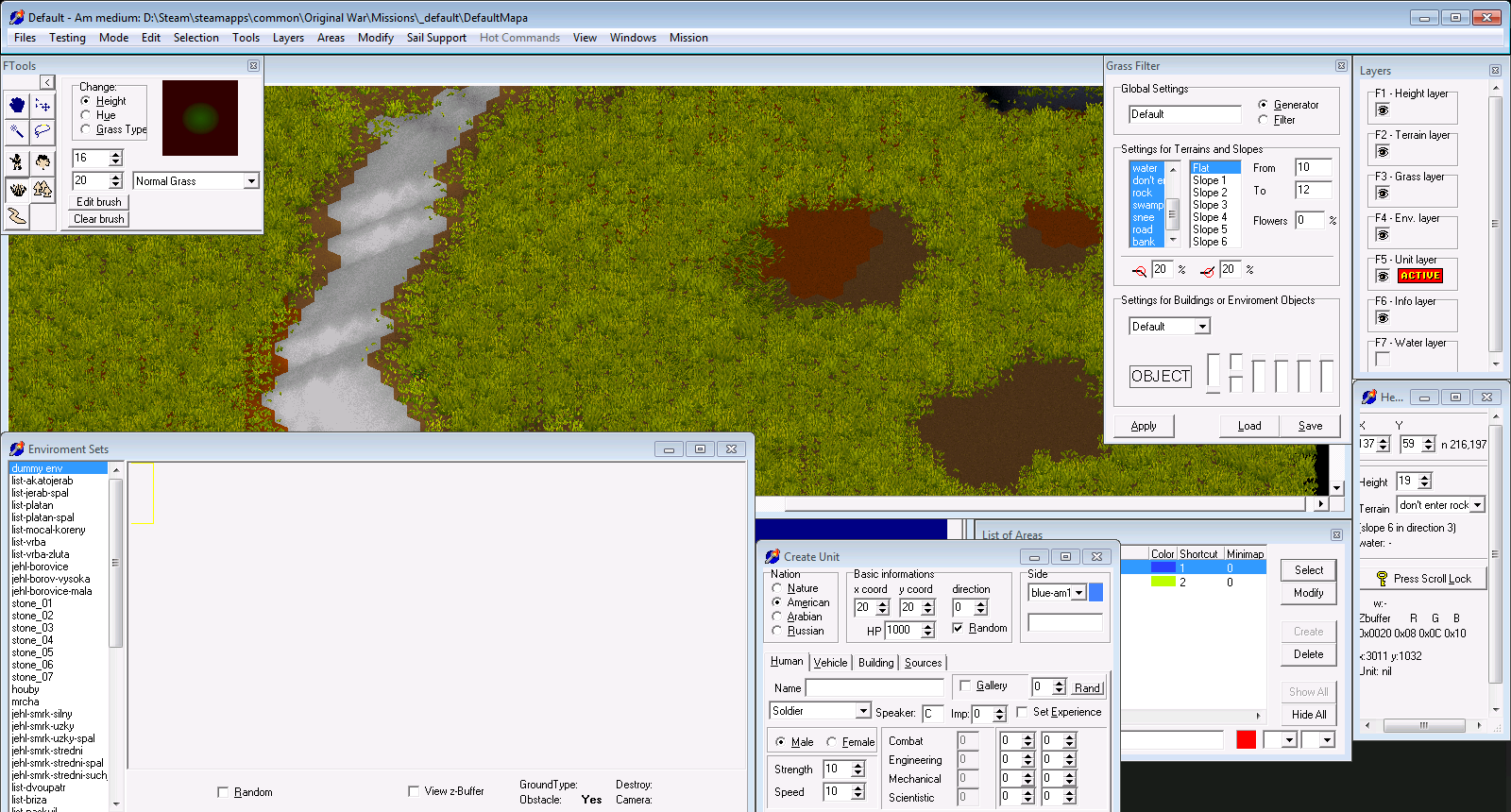Click the winding road path tool
Screen dimensions: 1511x812
[17, 216]
